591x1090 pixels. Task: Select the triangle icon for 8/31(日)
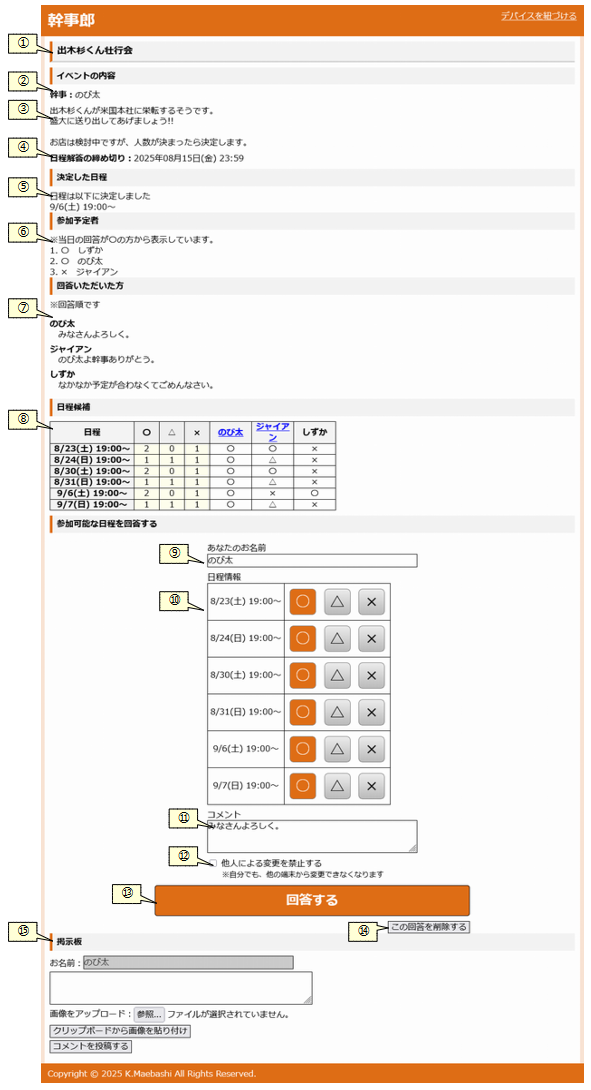pyautogui.click(x=337, y=712)
